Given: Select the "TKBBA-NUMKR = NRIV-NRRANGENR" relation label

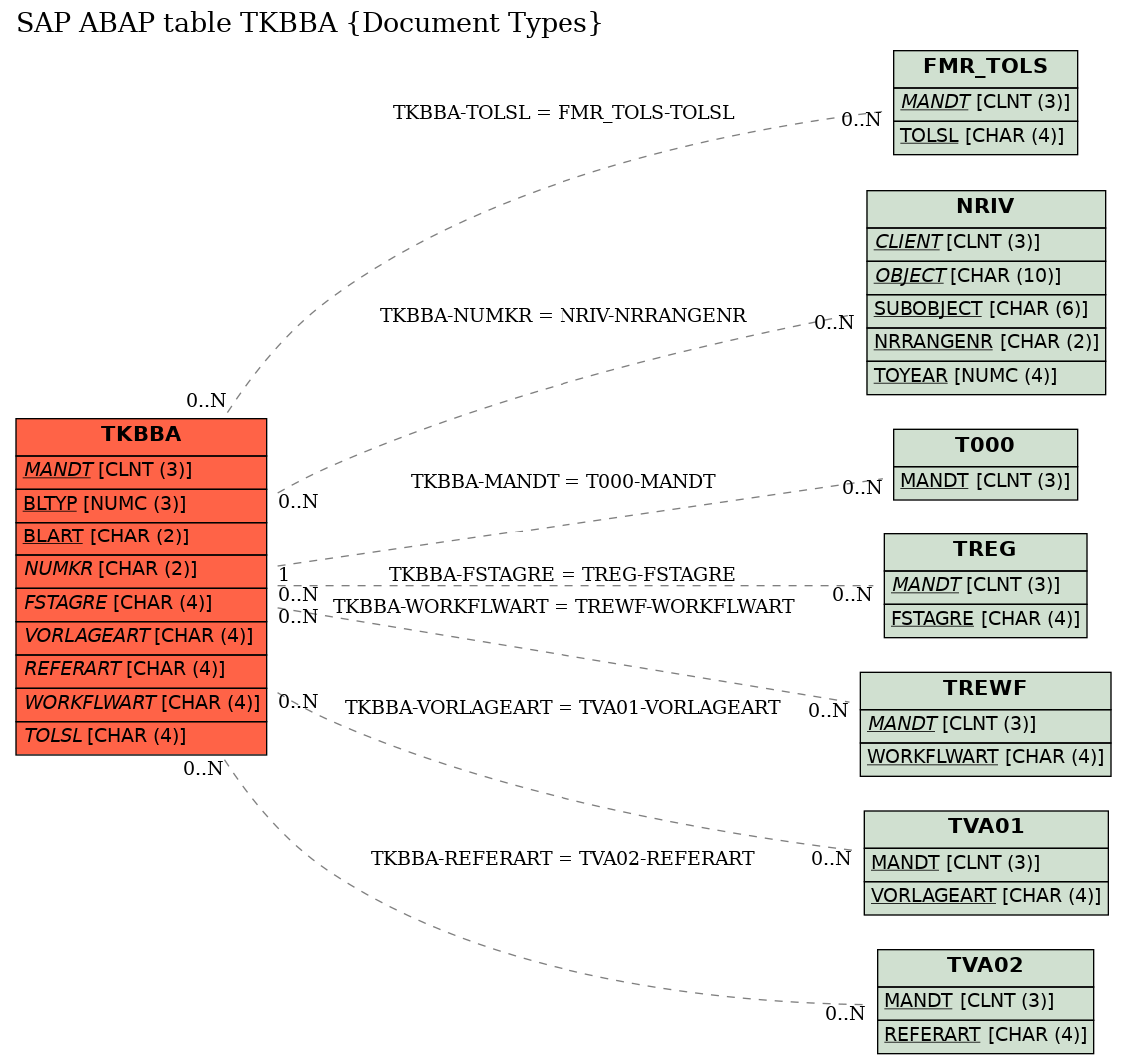Looking at the screenshot, I should pyautogui.click(x=563, y=316).
